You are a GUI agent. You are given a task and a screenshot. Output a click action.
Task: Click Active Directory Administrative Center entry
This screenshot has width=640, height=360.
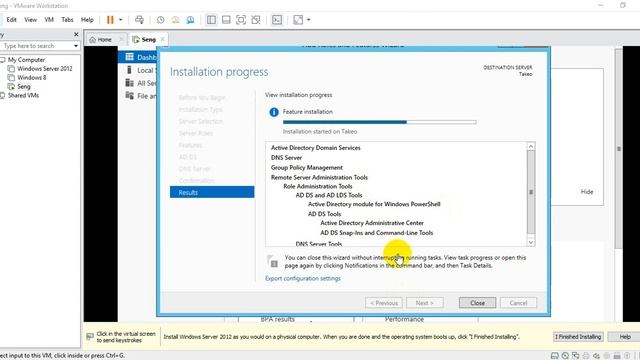coord(372,223)
